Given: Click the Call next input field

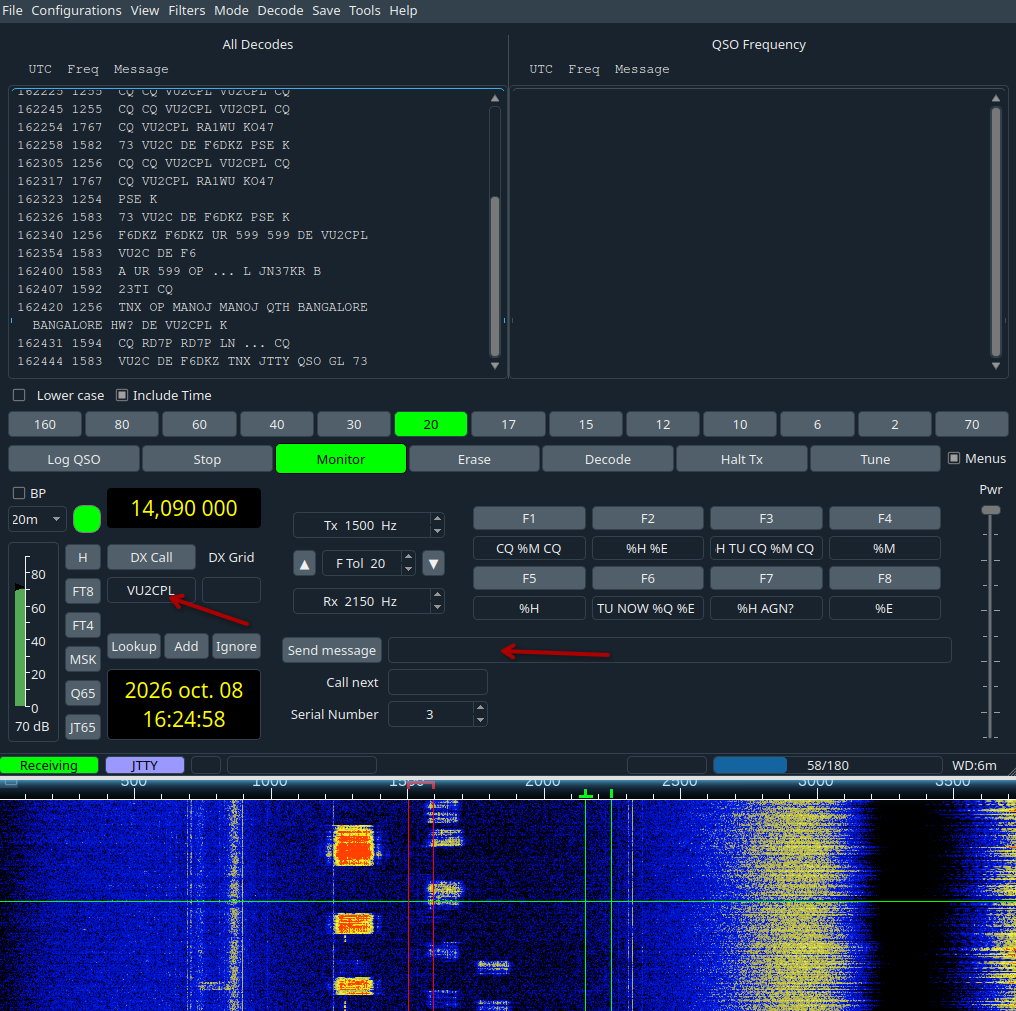Looking at the screenshot, I should [438, 682].
